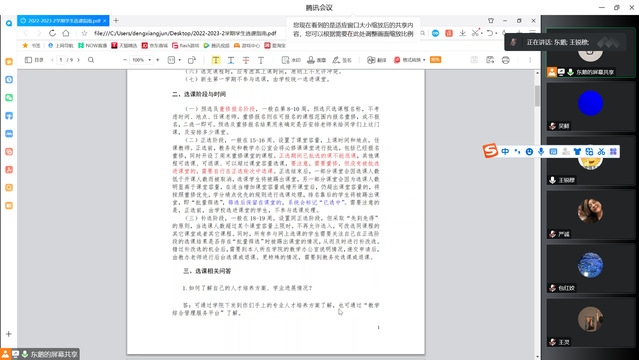Open the format conversion (格式转换) dropdown

coord(409,60)
